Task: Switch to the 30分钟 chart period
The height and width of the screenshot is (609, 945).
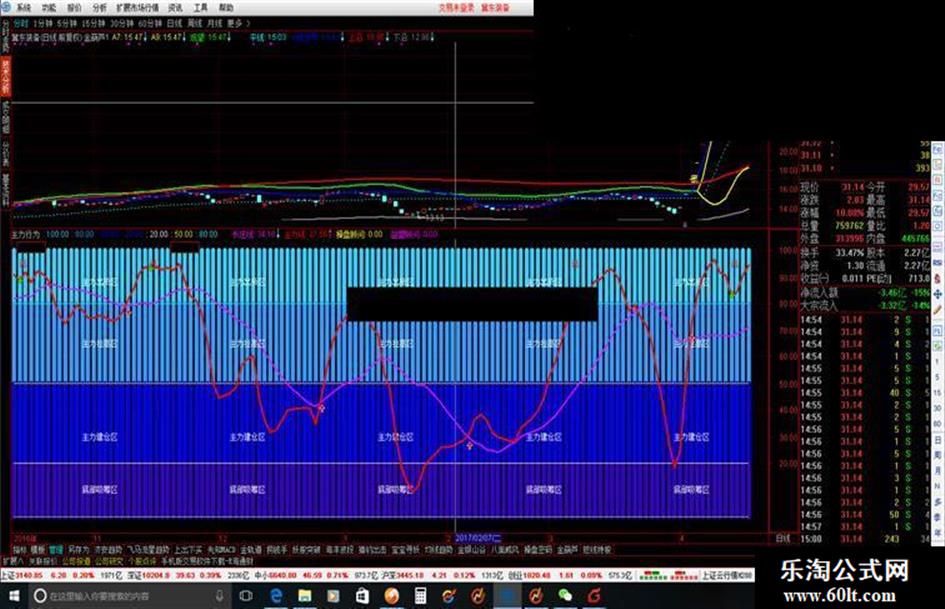Action: (122, 23)
